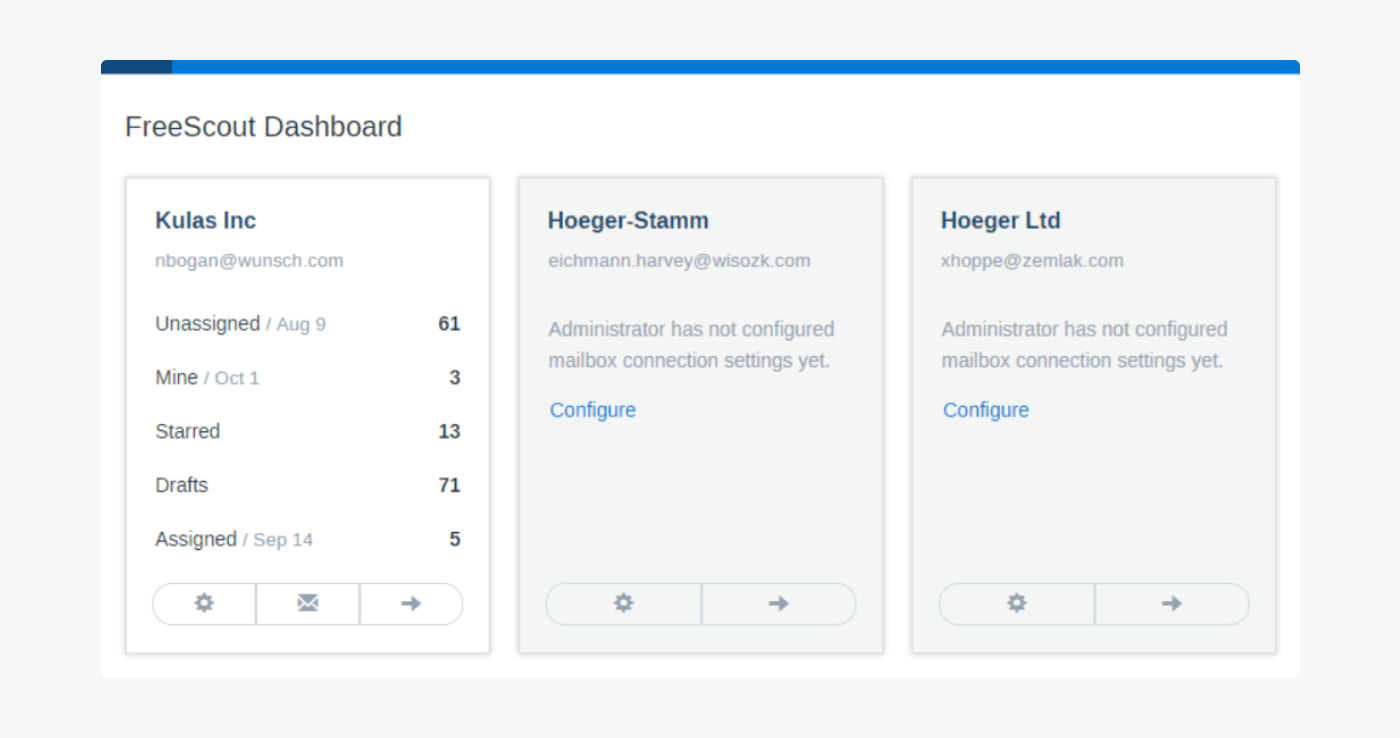The image size is (1400, 738).
Task: Click the Unassigned count 61
Action: (449, 324)
